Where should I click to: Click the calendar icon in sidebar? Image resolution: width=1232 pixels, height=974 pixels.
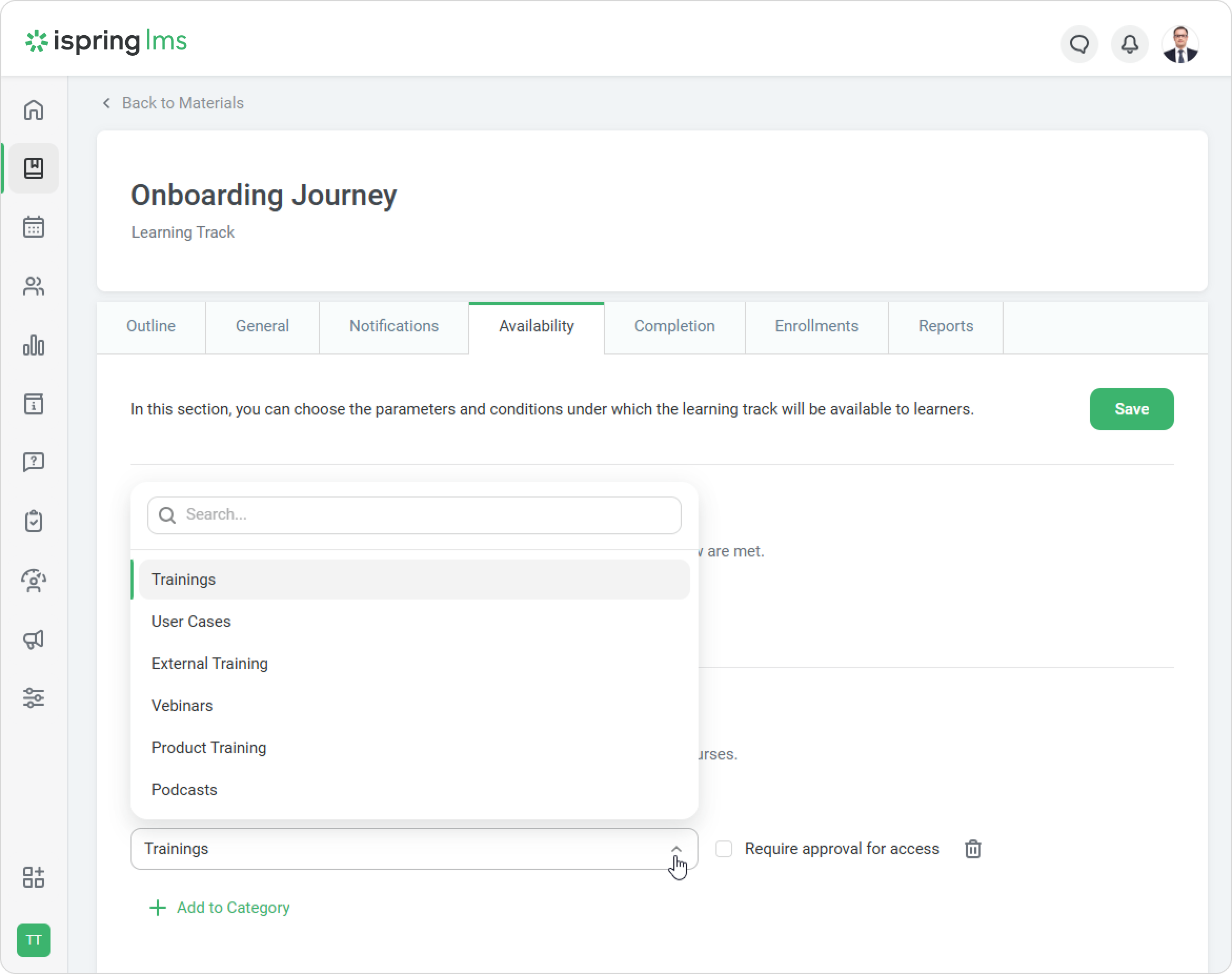[x=34, y=227]
